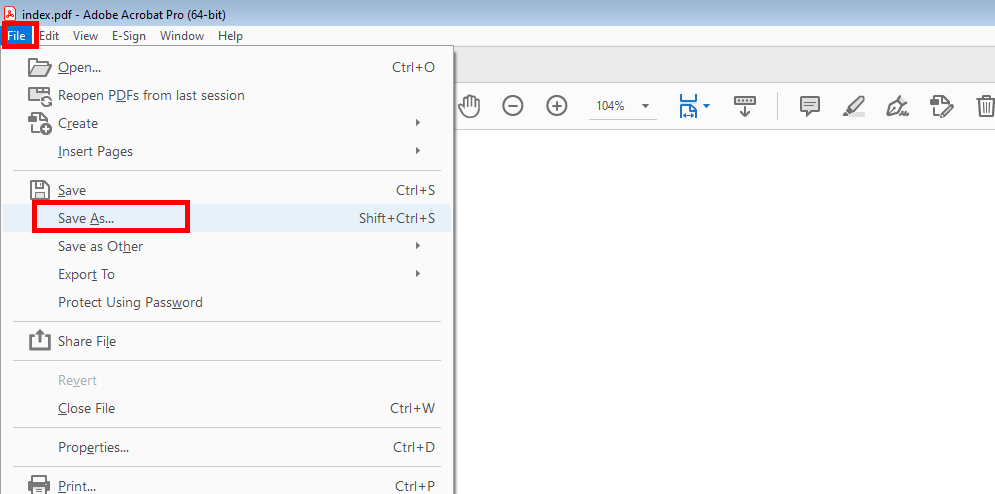Select the Hand pan tool

point(469,106)
